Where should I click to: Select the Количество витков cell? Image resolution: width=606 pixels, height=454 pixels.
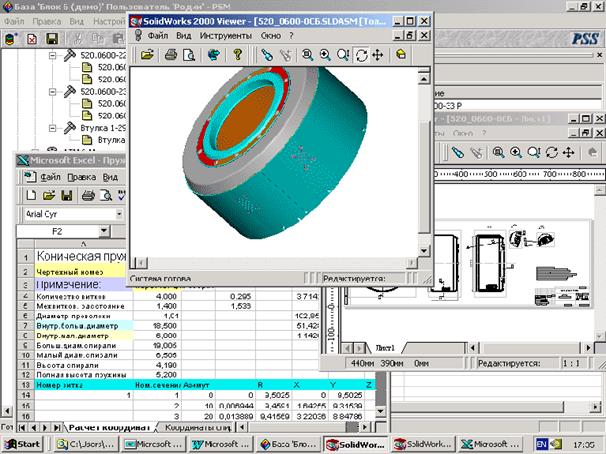tap(83, 296)
